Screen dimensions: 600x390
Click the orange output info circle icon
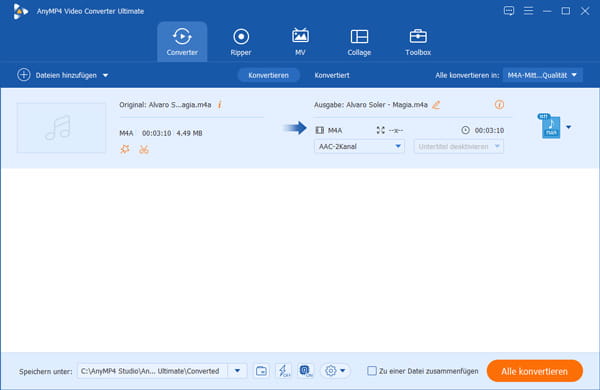click(499, 104)
